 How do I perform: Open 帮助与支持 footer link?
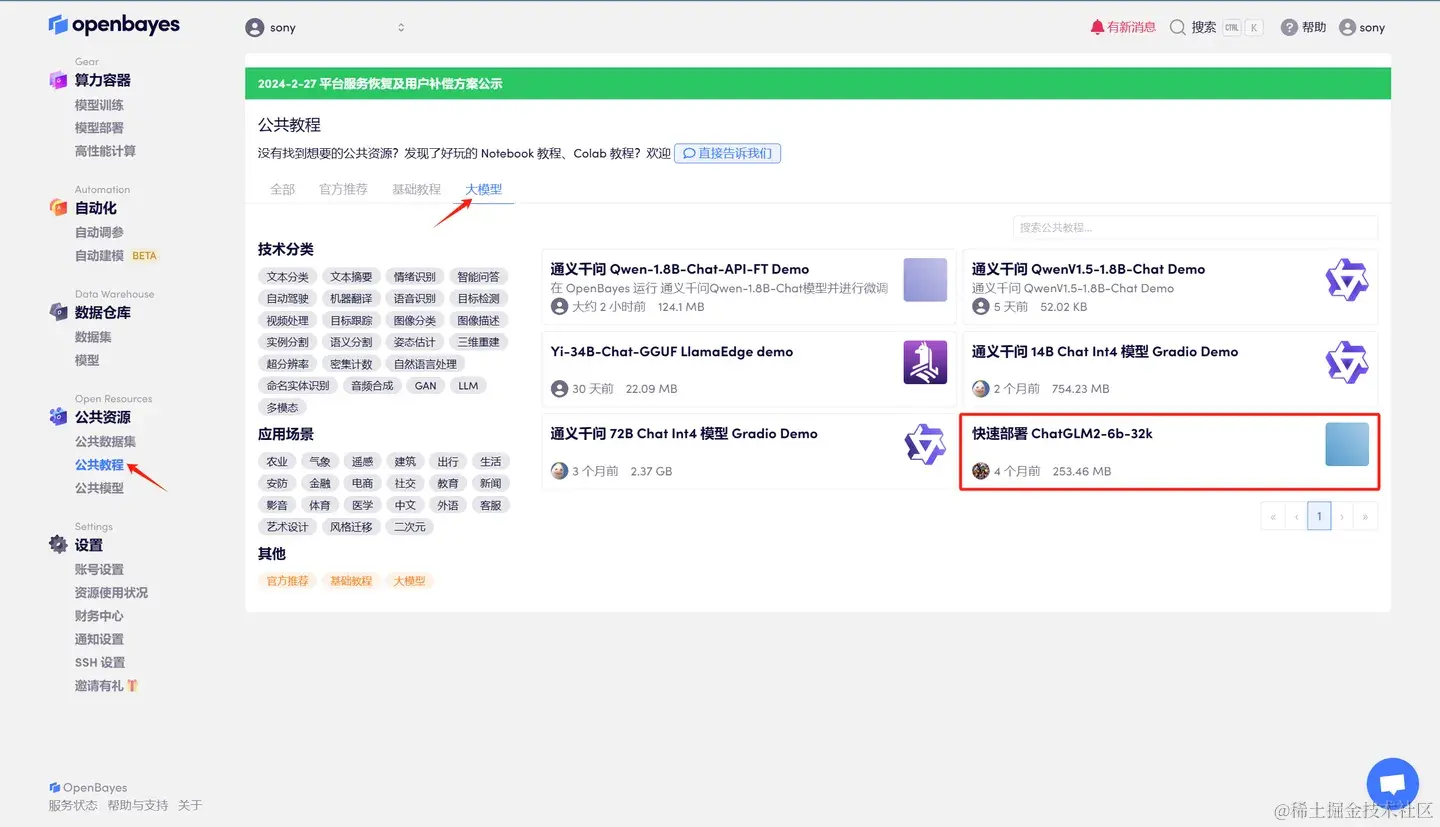pyautogui.click(x=138, y=805)
